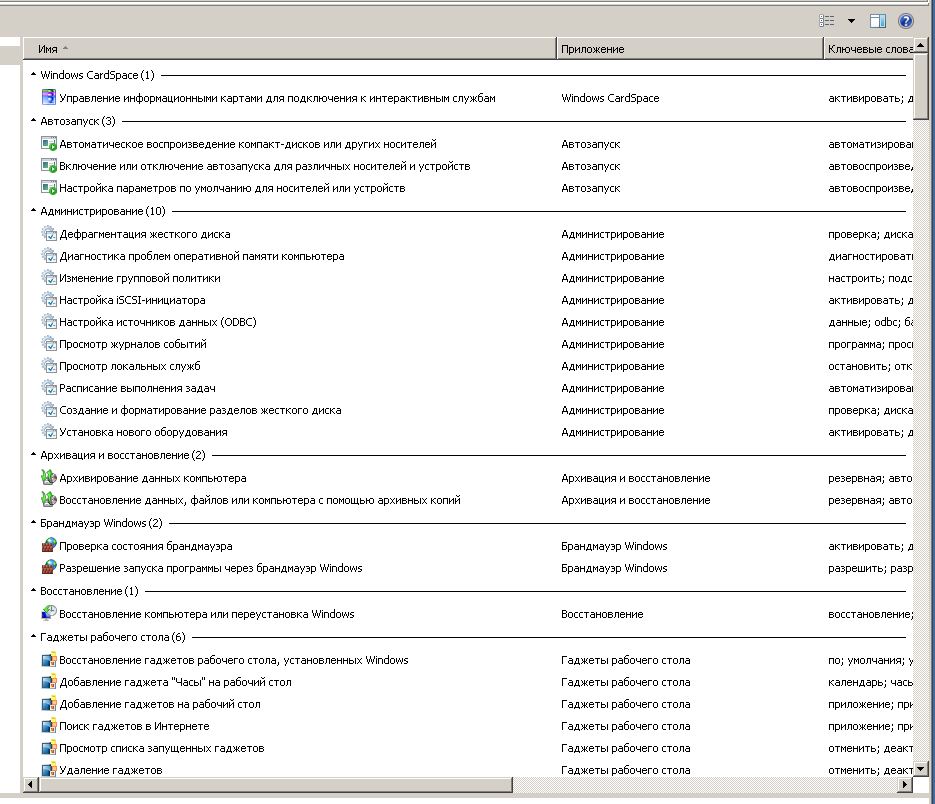Click the gear icon for Дефрагментация жесткого диска

pyautogui.click(x=49, y=234)
